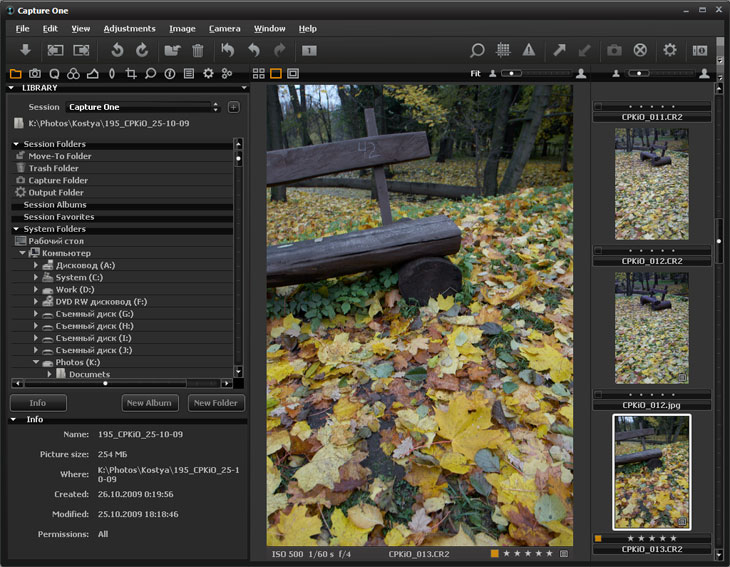
Task: Rotate the image left
Action: pos(117,50)
